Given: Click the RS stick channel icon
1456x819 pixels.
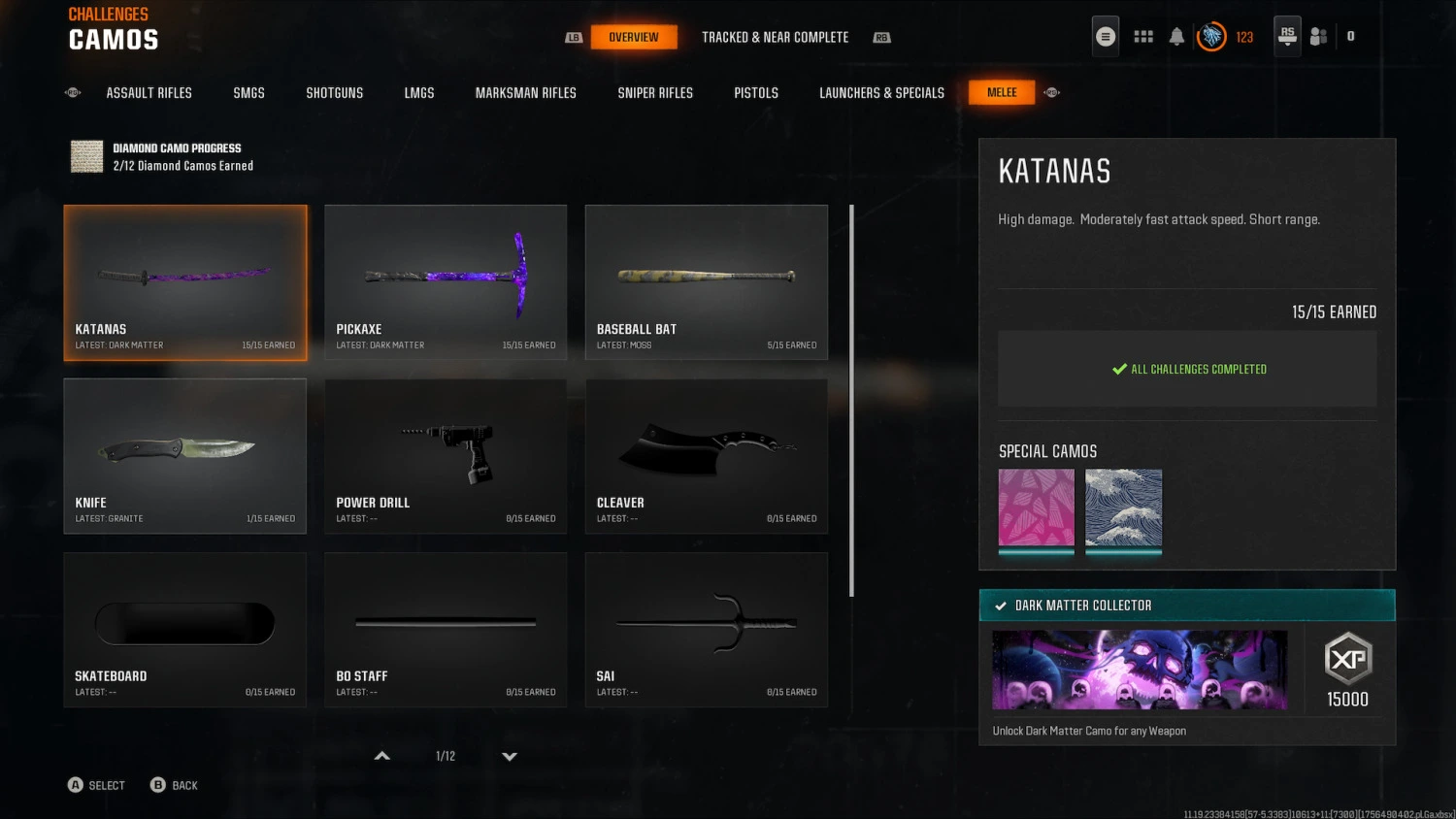Looking at the screenshot, I should 1287,37.
